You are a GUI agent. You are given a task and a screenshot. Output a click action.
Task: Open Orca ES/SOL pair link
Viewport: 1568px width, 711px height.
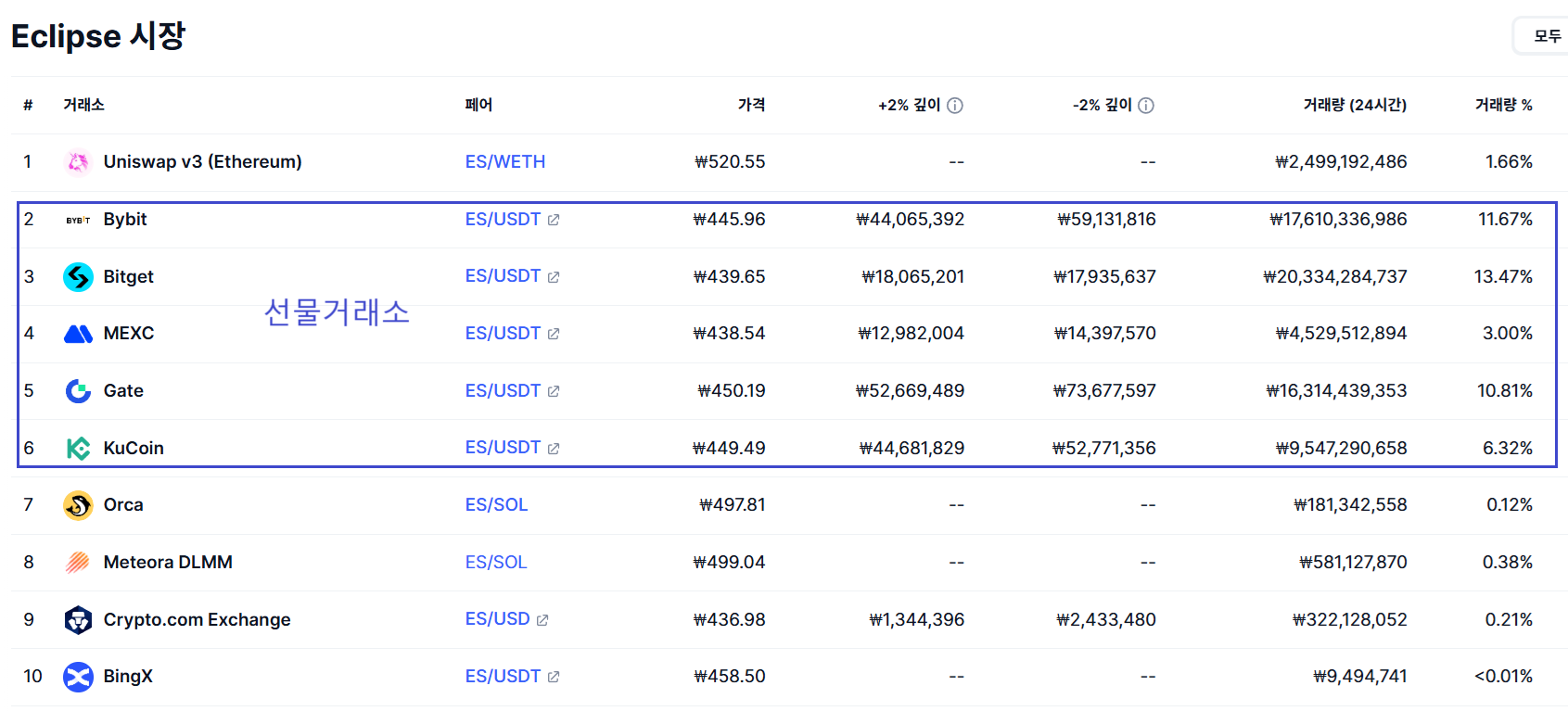point(496,504)
